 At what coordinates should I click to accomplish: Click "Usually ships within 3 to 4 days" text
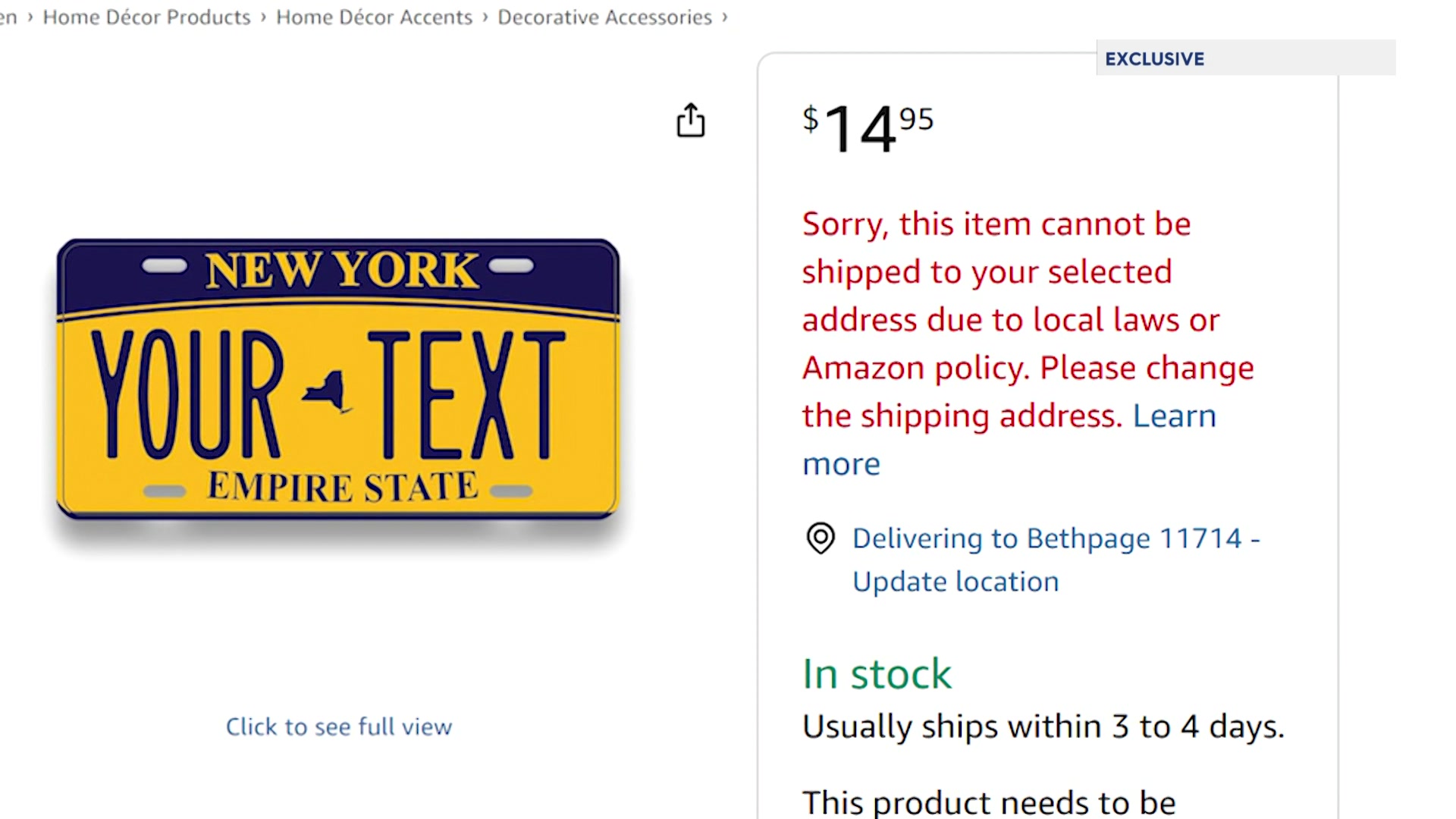pos(1043,726)
